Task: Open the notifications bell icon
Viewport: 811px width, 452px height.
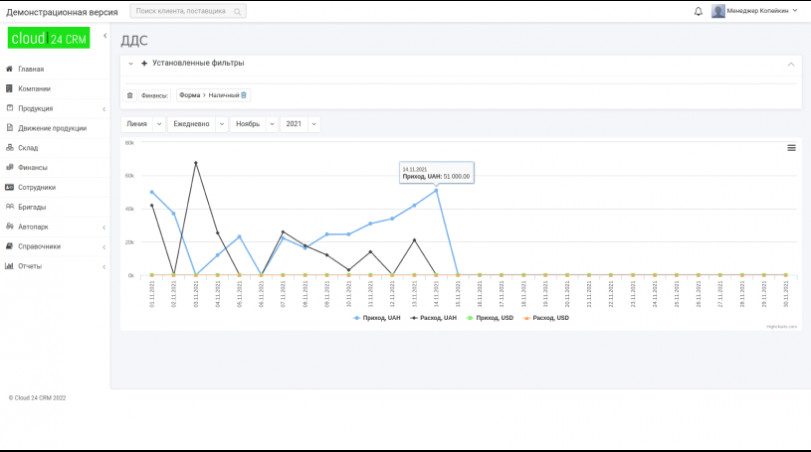Action: click(x=698, y=11)
